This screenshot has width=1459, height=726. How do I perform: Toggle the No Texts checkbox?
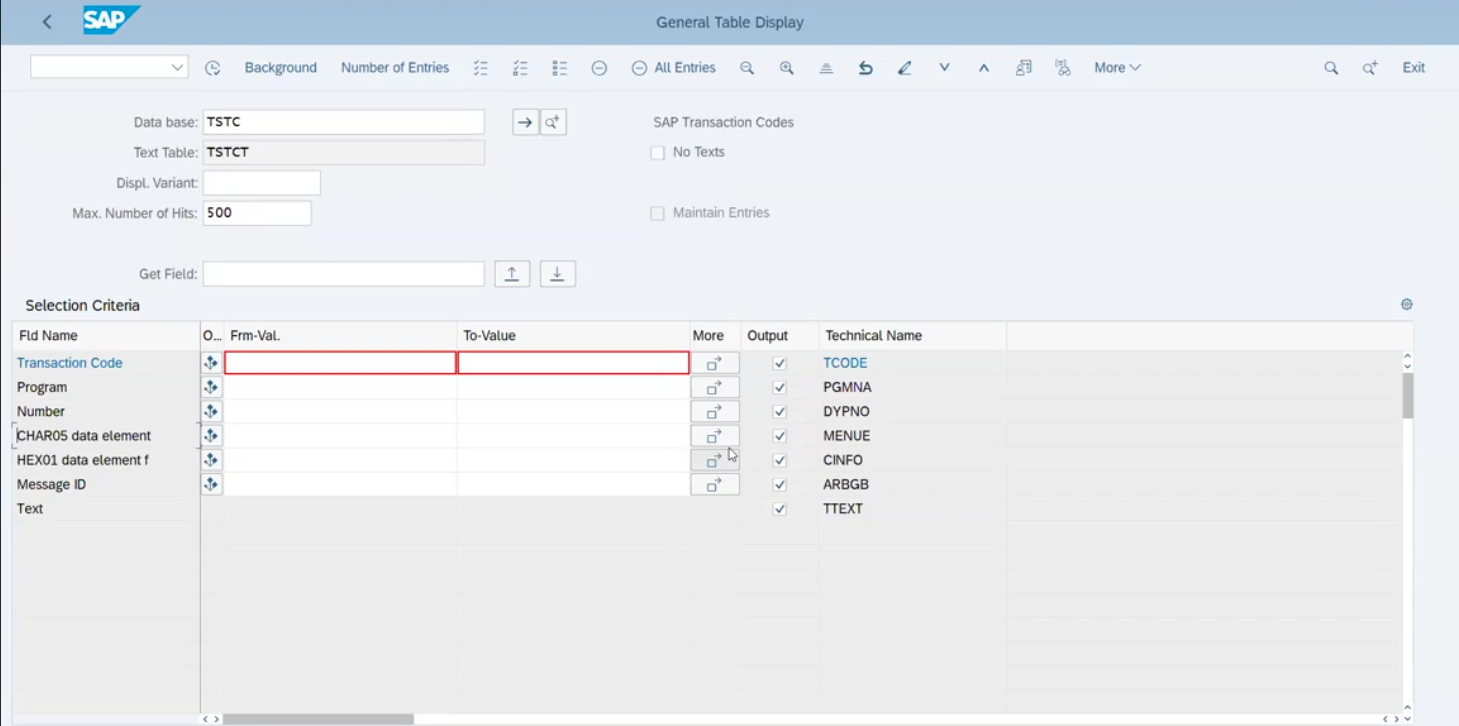tap(657, 153)
